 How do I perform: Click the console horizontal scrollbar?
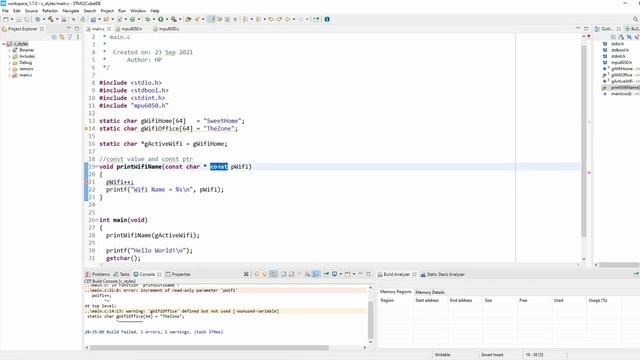pos(209,348)
